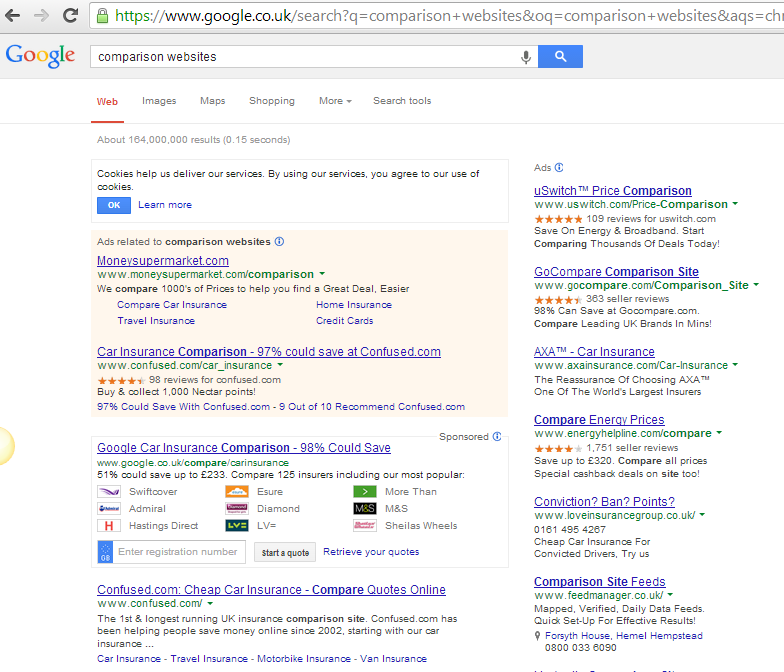This screenshot has width=784, height=672.
Task: Open 'Google Car Insurance Comparison' result
Action: tap(244, 448)
